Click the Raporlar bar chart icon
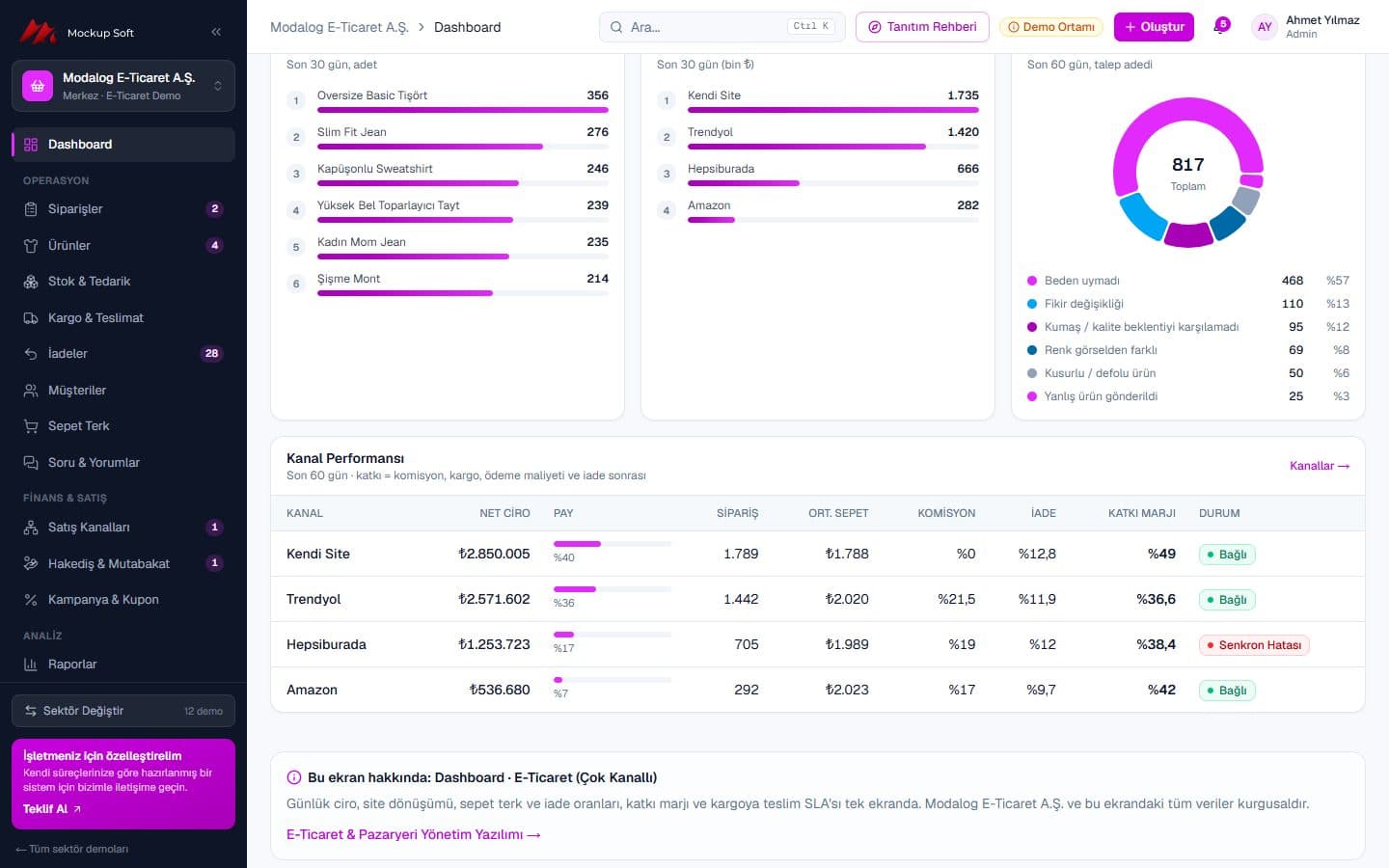The width and height of the screenshot is (1389, 868). click(31, 665)
